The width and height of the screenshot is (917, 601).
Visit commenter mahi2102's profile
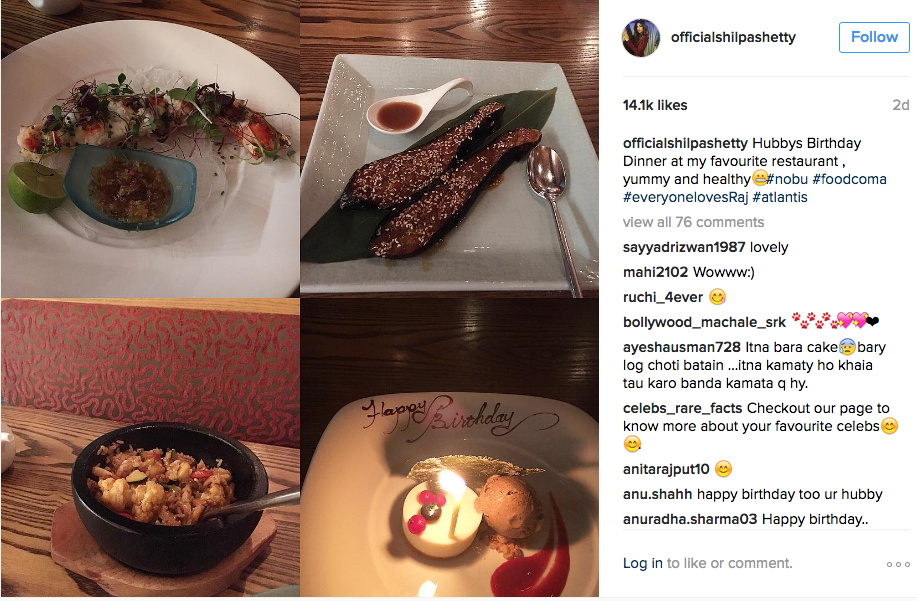coord(655,272)
